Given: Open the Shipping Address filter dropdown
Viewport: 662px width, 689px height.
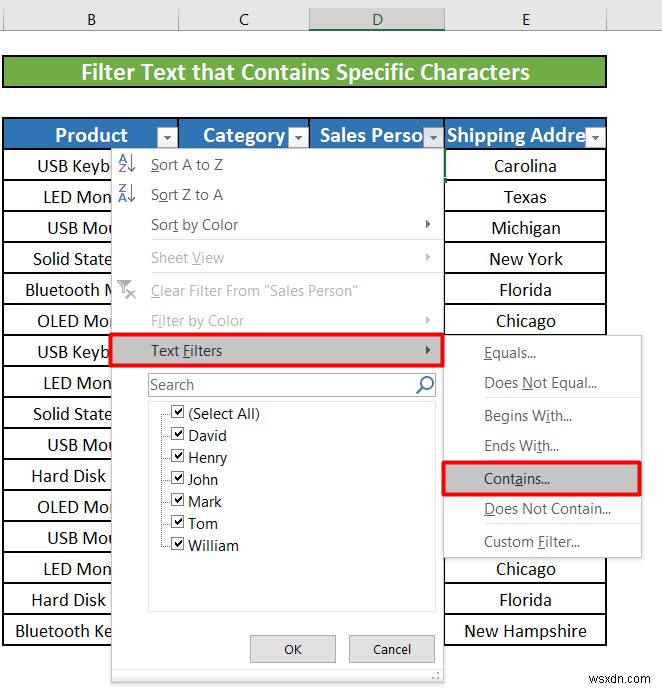Looking at the screenshot, I should (595, 138).
